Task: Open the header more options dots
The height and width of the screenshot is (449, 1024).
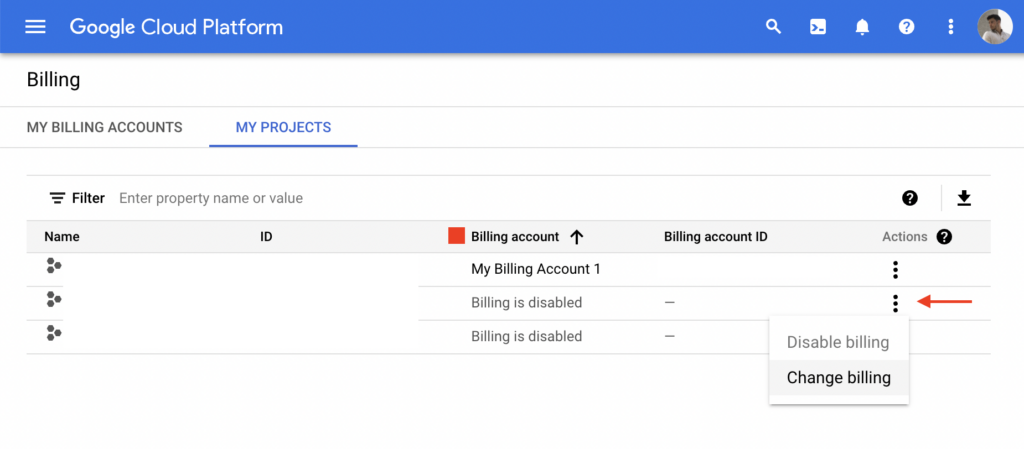Action: point(951,27)
